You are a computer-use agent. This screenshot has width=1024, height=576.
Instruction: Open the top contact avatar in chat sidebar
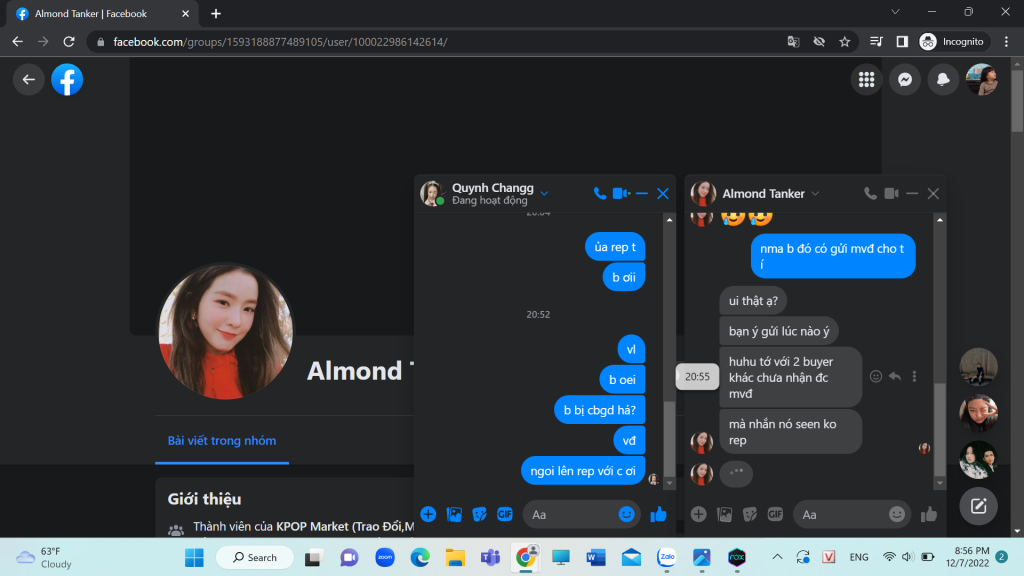(x=978, y=367)
